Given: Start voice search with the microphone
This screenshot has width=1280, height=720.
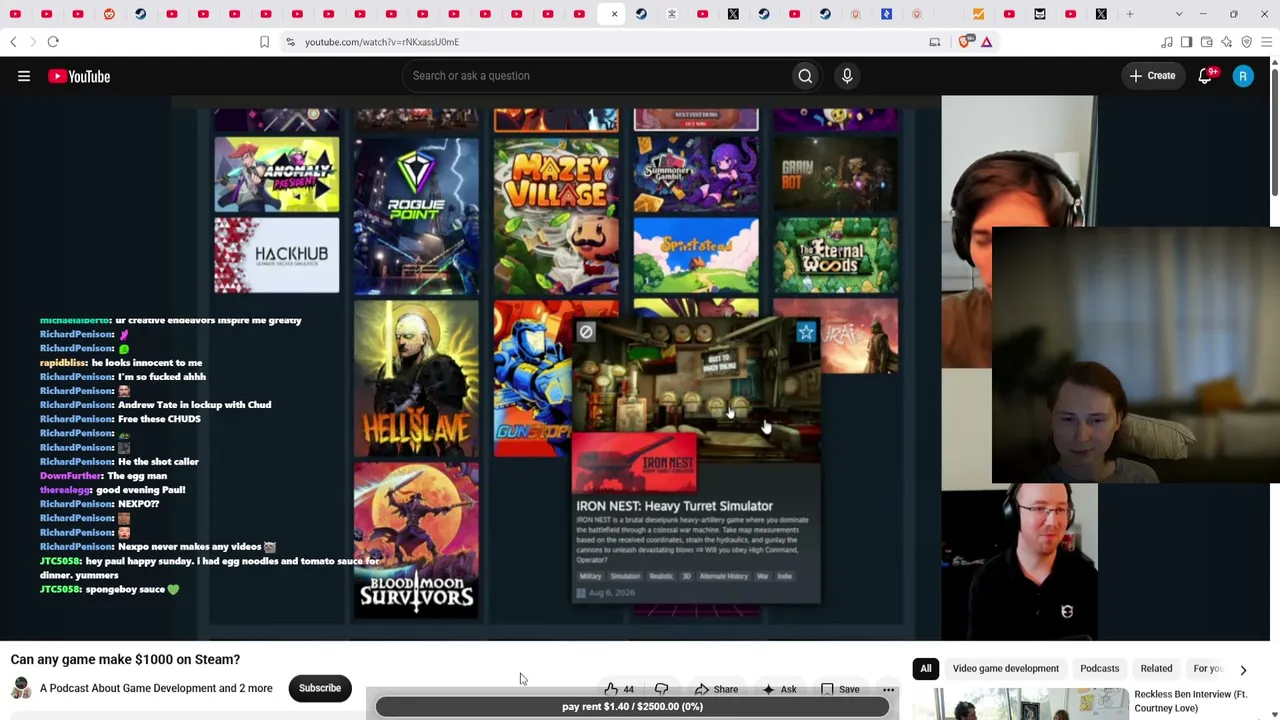Looking at the screenshot, I should (x=847, y=76).
